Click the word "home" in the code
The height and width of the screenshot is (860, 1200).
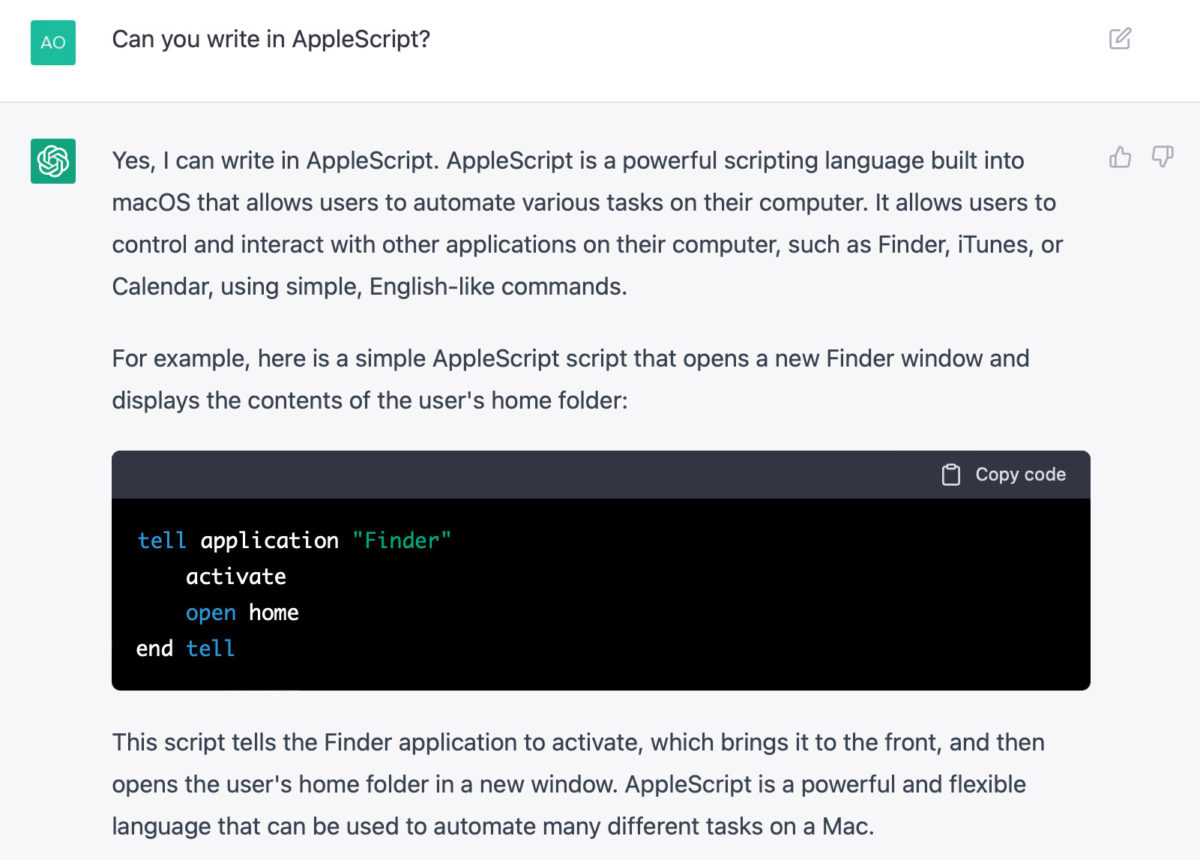(x=274, y=613)
